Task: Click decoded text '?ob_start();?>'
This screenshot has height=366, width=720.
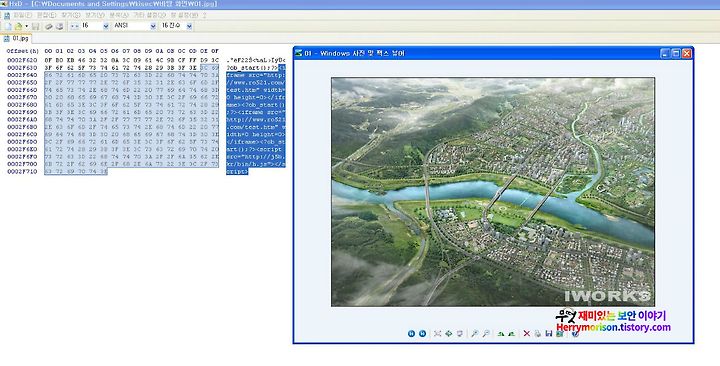Action: (252, 68)
